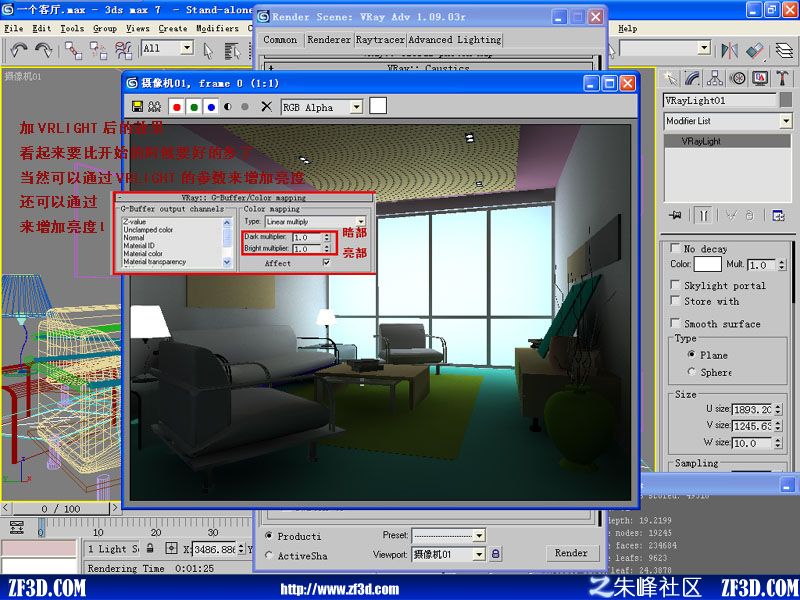
Task: Choose the Select Object arrow tool
Action: [208, 50]
